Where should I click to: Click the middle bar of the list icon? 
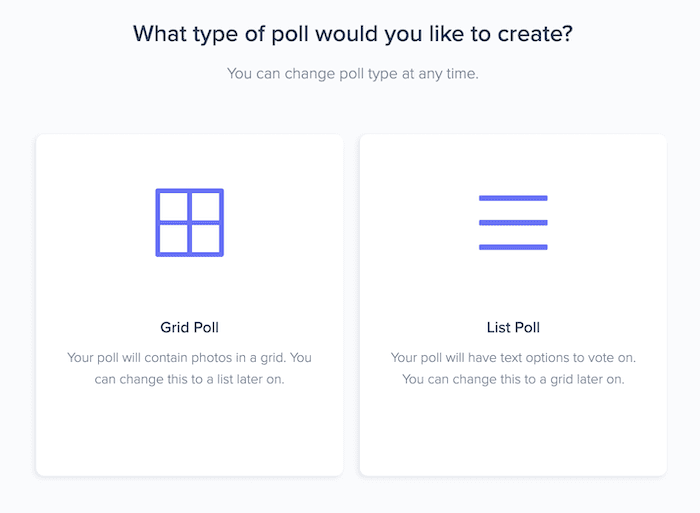coord(513,222)
